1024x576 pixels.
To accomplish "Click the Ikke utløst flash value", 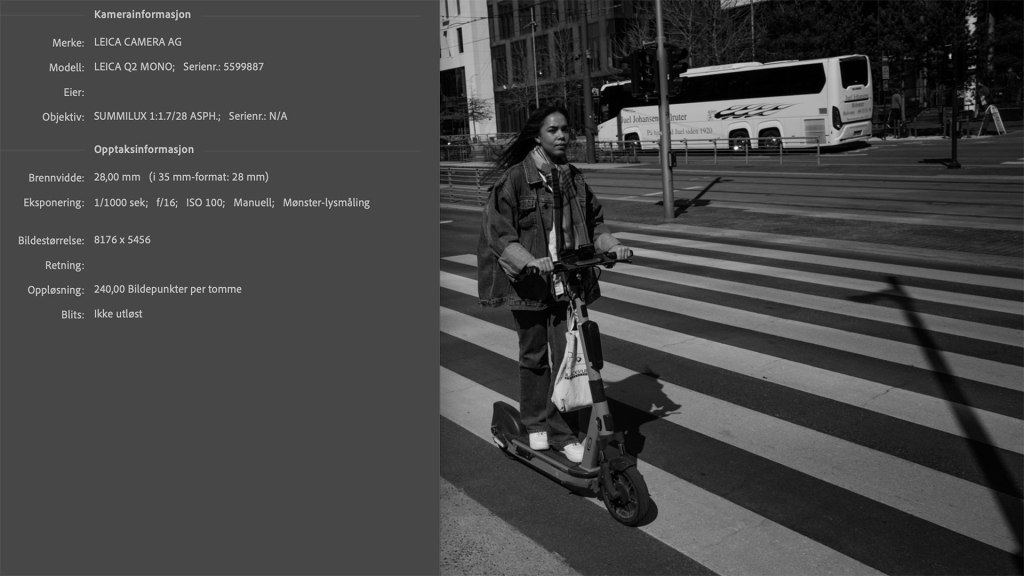I will (x=118, y=314).
